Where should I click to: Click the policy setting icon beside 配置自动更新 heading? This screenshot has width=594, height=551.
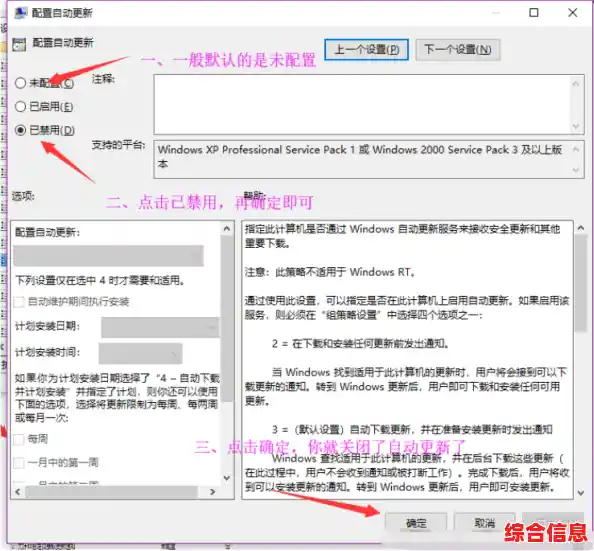pyautogui.click(x=19, y=44)
